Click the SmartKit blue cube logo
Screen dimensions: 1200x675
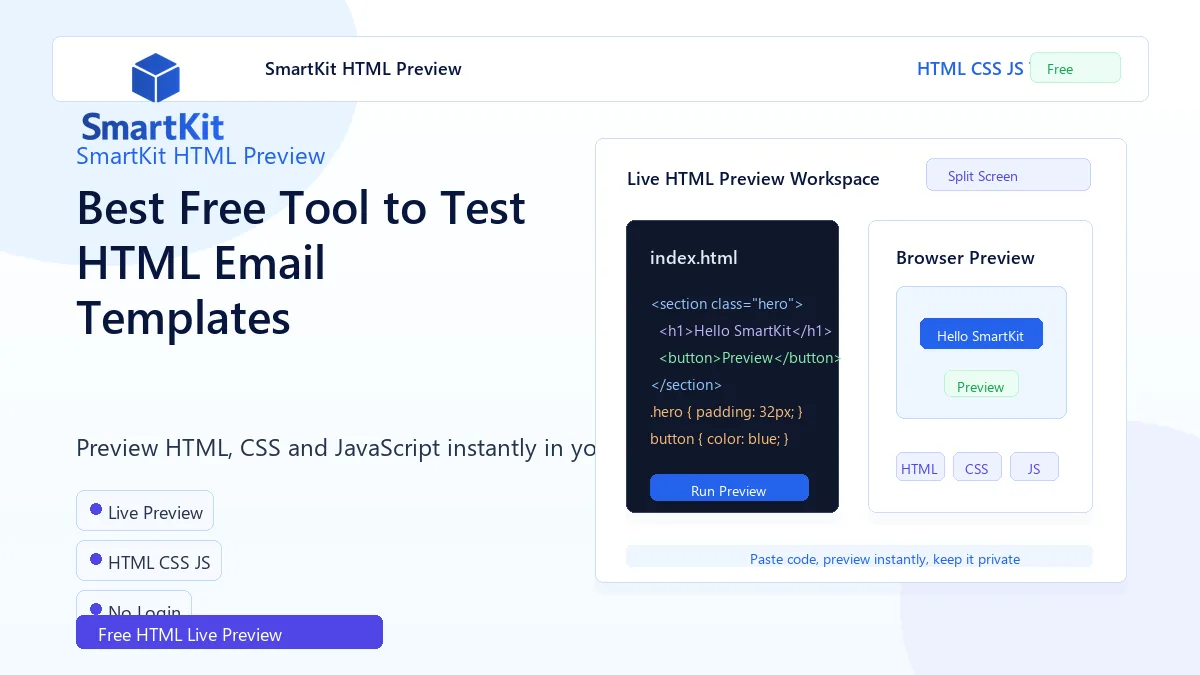pos(155,78)
